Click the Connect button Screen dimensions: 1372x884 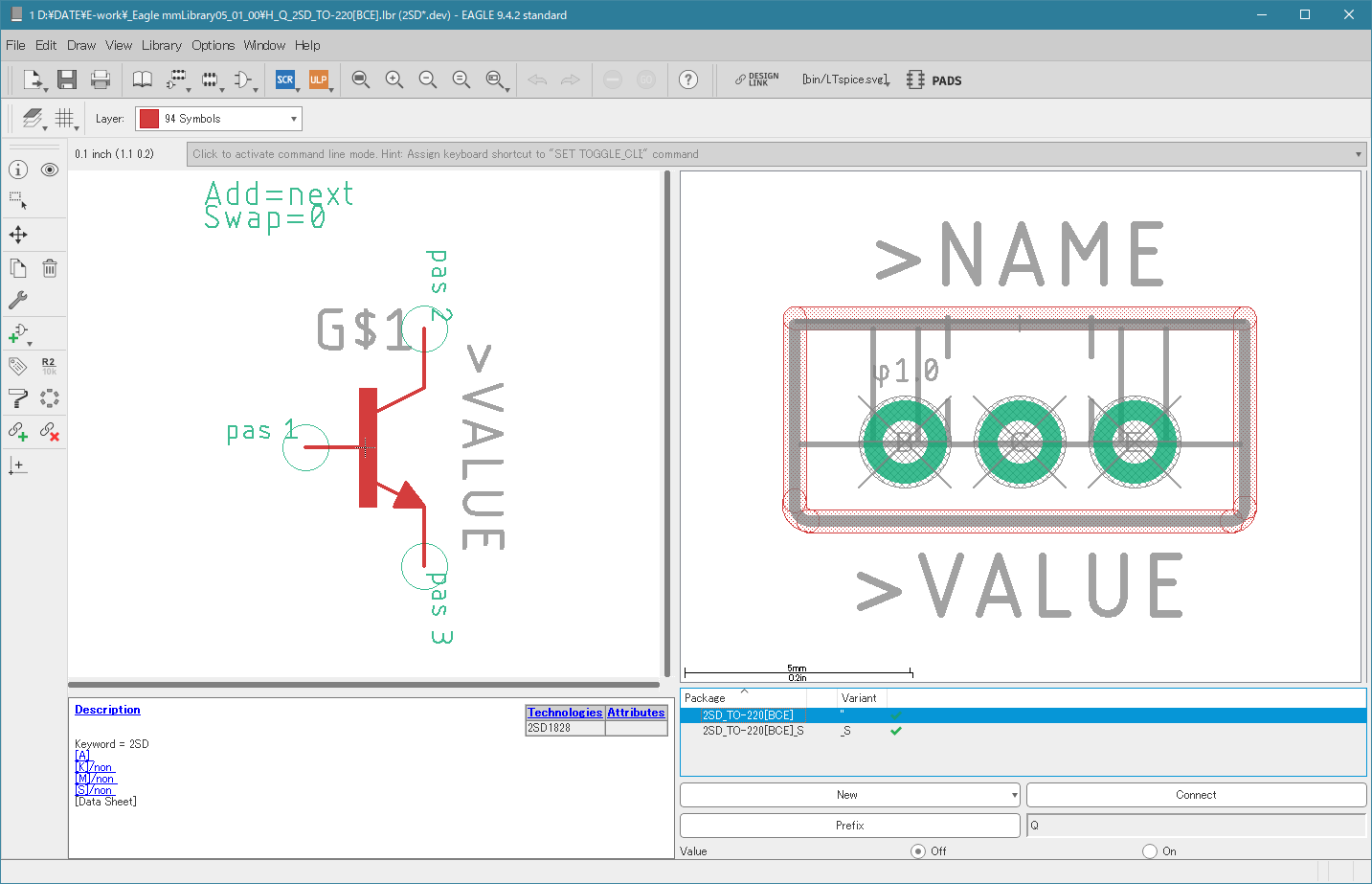1196,795
